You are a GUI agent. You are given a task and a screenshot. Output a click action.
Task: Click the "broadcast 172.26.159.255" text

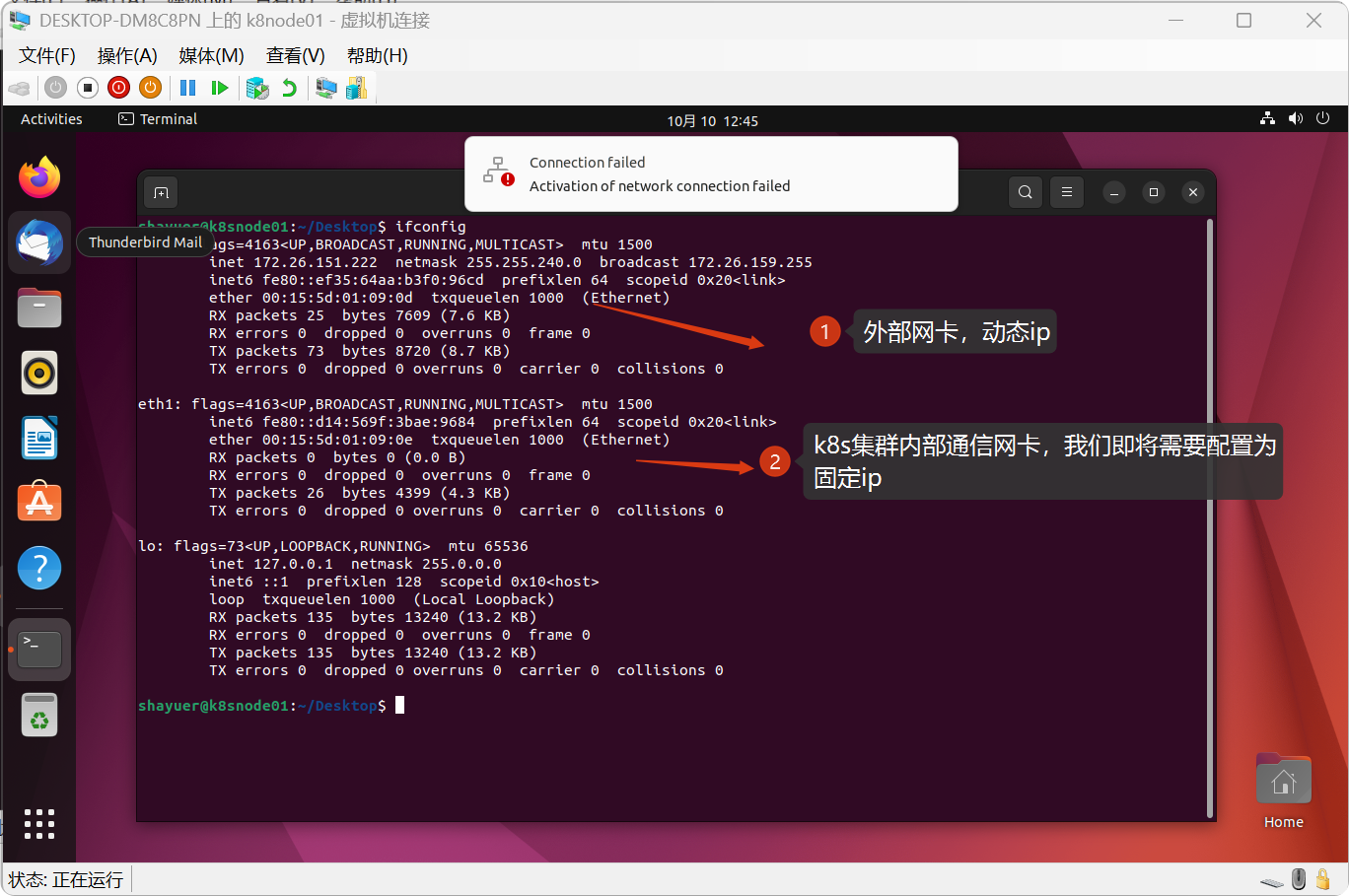click(706, 262)
